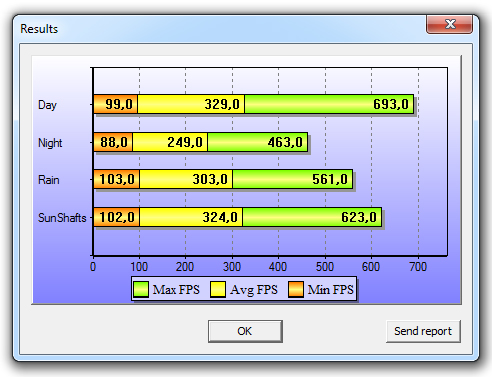Select the Day max FPS bar 693,0

pyautogui.click(x=329, y=104)
